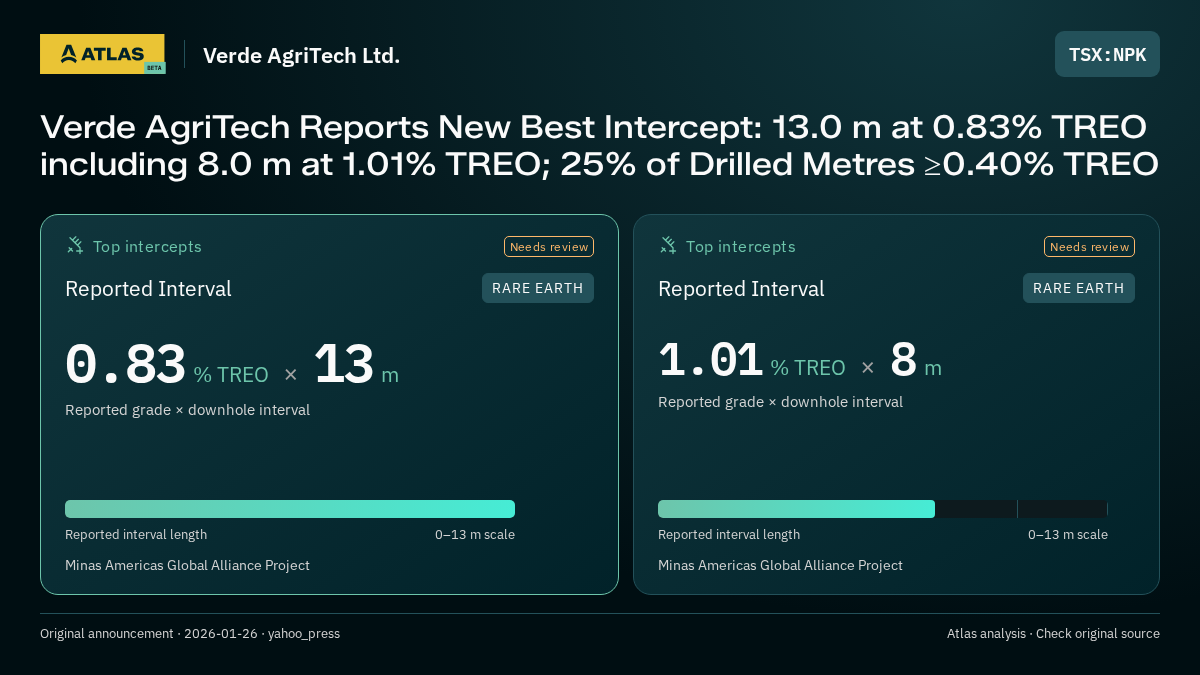Click the Atlas beta logo
The width and height of the screenshot is (1200, 675).
coord(103,54)
